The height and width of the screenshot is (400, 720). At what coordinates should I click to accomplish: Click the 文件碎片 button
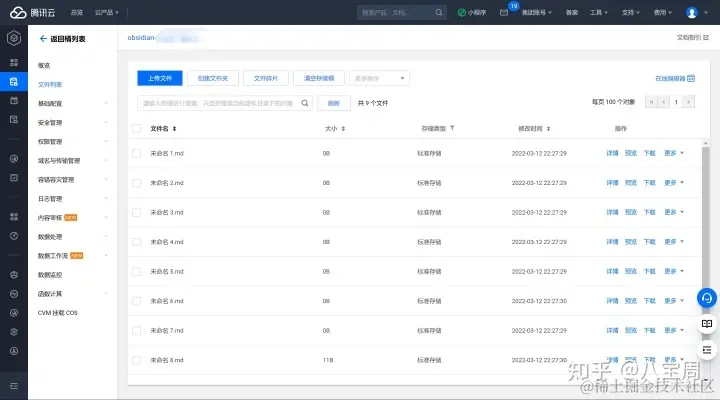click(266, 78)
